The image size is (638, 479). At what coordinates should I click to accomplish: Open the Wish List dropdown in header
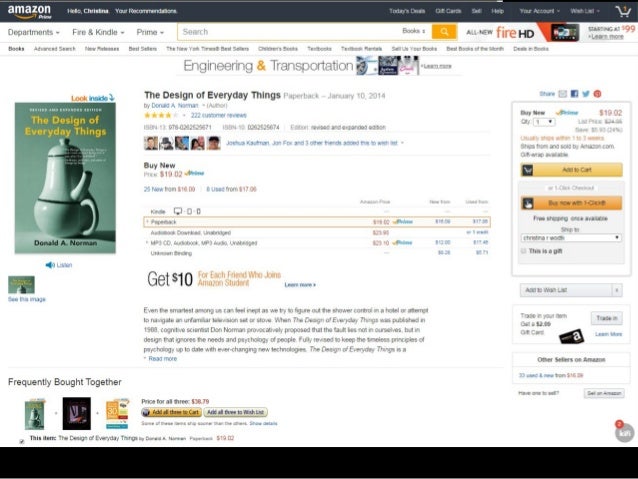585,11
